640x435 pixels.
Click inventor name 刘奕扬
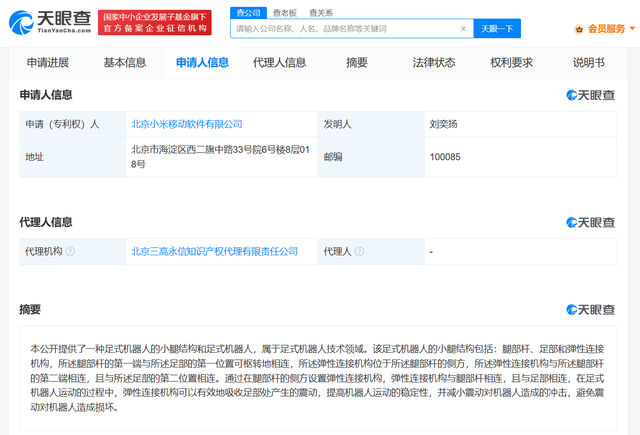tap(443, 124)
